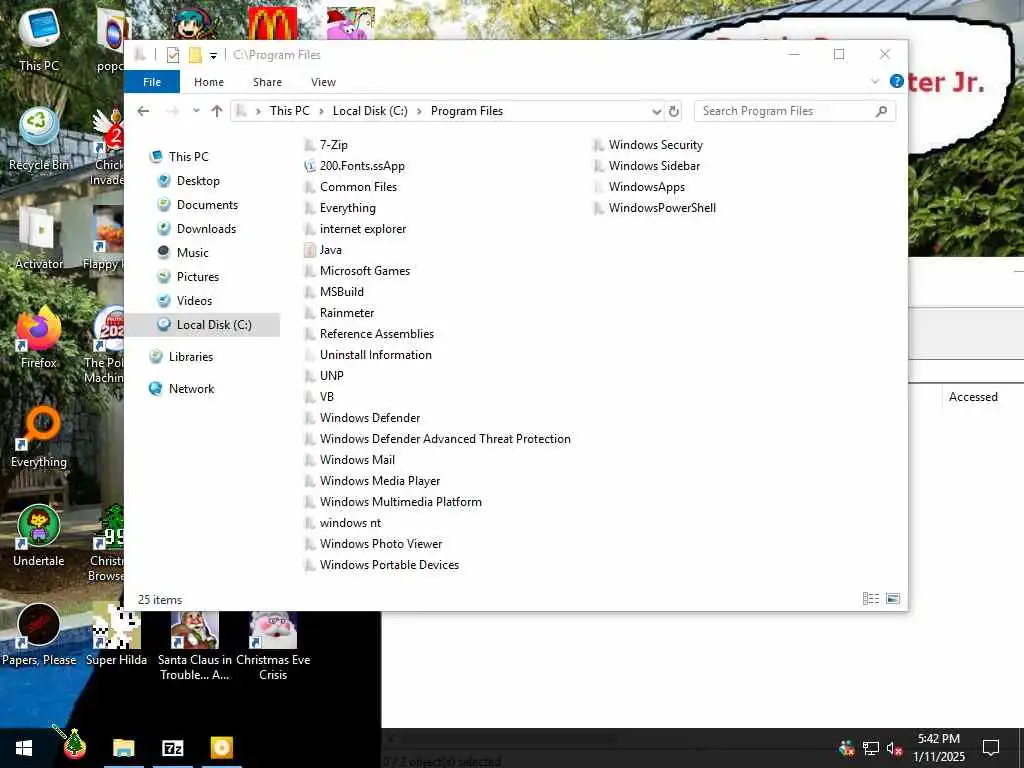Click the New folder quick access icon
The height and width of the screenshot is (768, 1024).
click(195, 55)
